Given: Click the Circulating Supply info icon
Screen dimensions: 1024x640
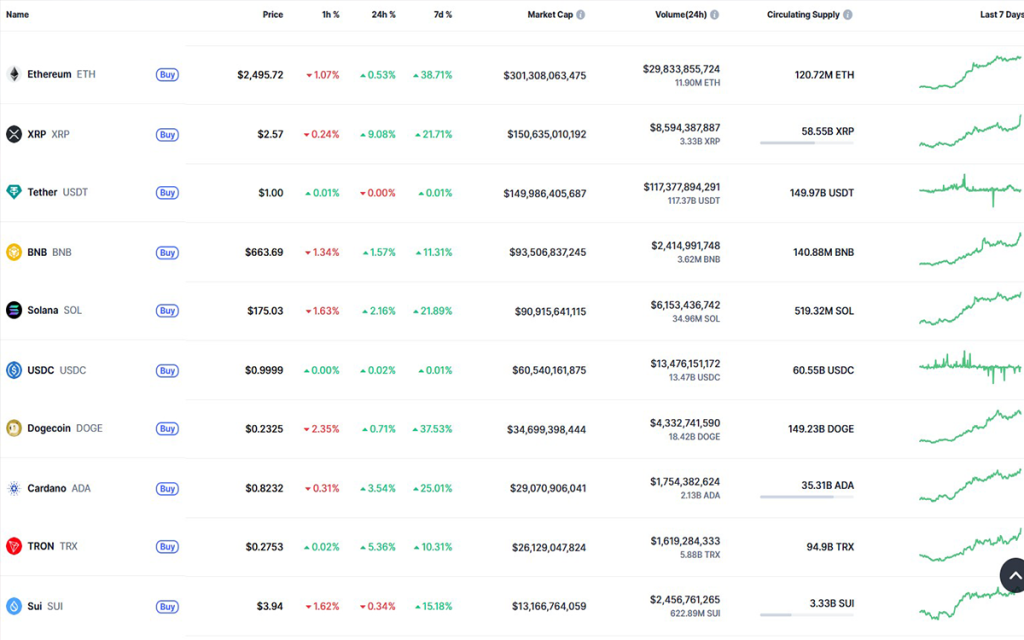Looking at the screenshot, I should click(x=848, y=15).
